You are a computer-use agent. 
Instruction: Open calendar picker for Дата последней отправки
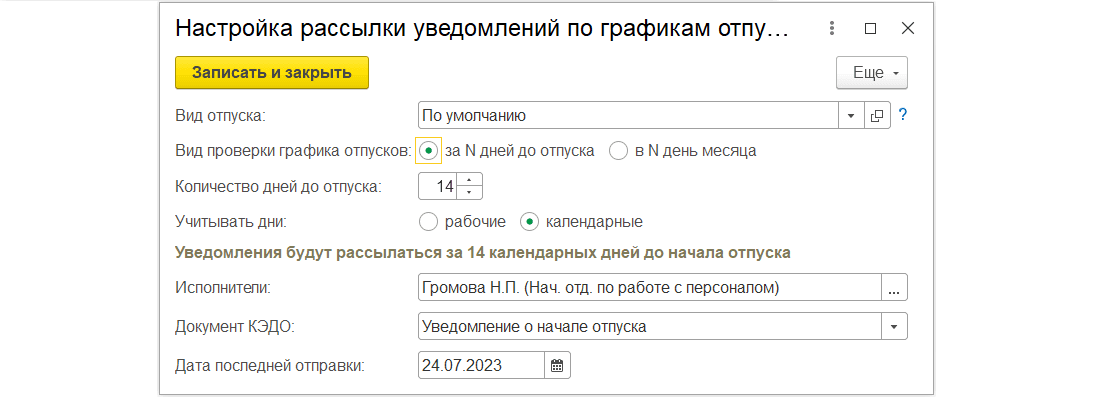pos(557,365)
